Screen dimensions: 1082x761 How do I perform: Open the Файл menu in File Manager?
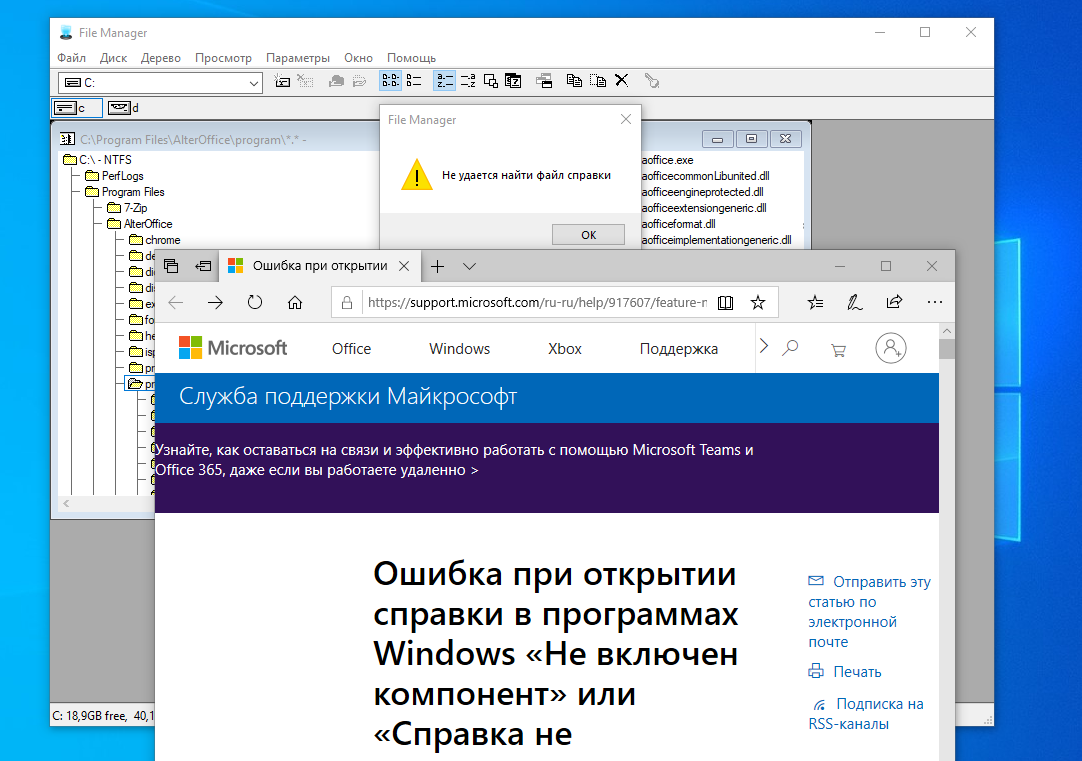coord(71,58)
